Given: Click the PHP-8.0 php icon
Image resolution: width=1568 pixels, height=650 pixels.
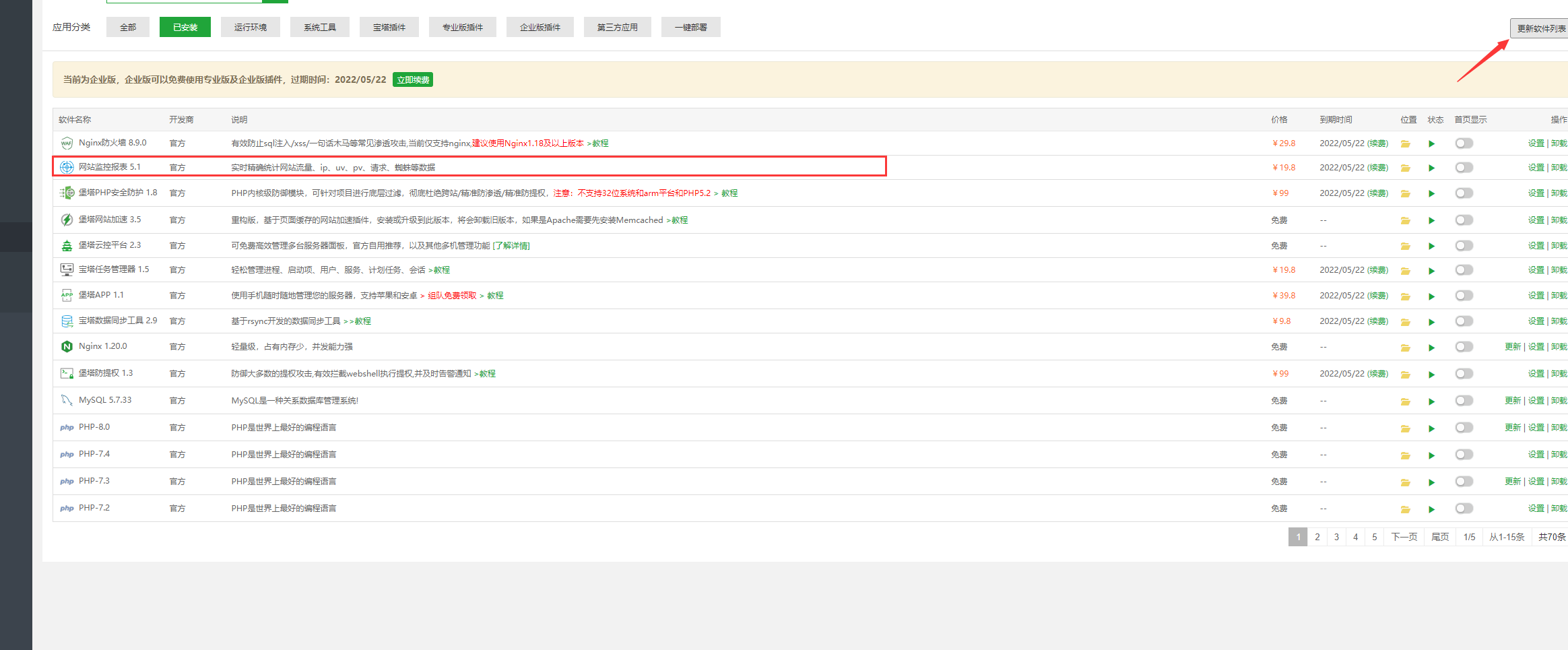Looking at the screenshot, I should point(67,427).
